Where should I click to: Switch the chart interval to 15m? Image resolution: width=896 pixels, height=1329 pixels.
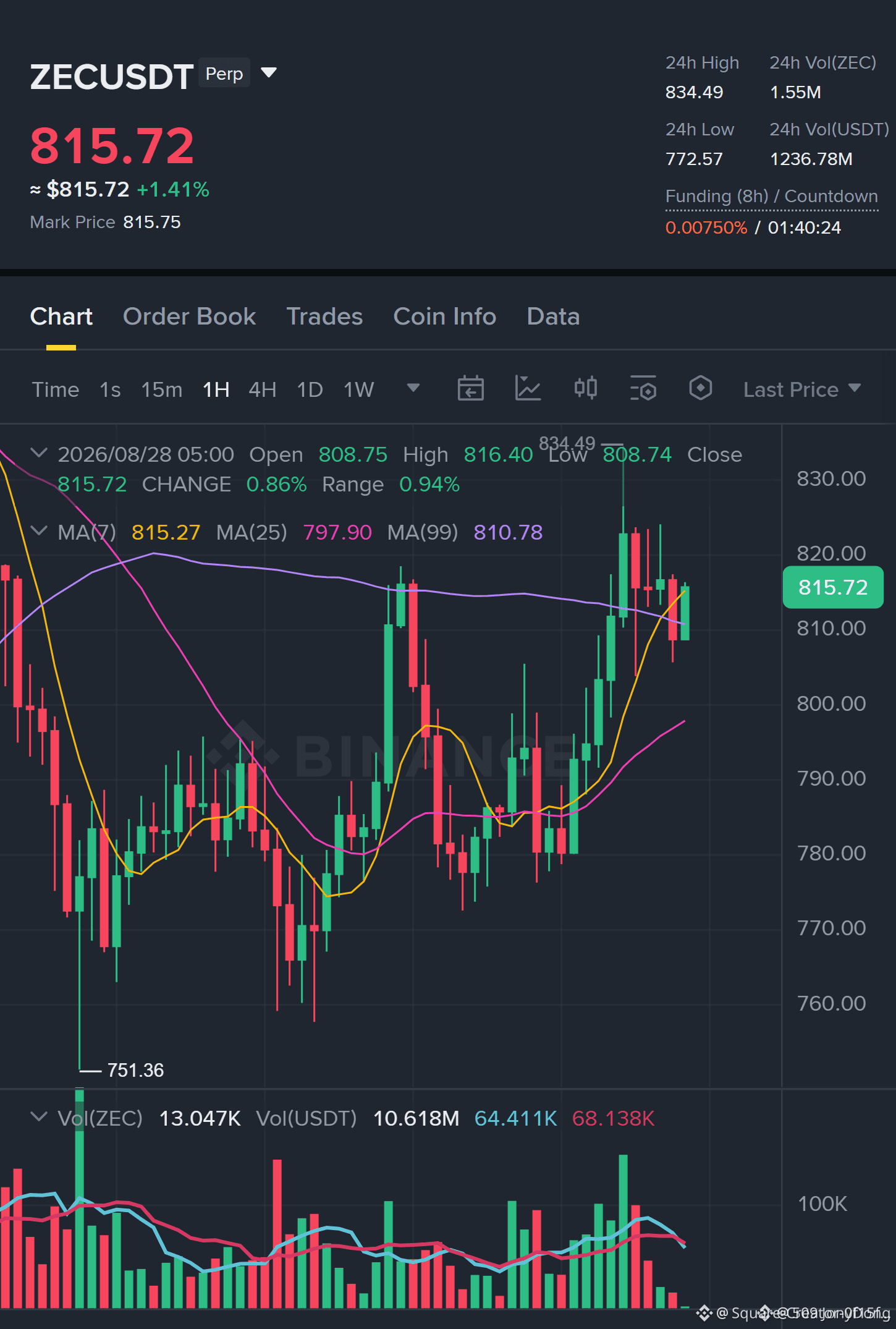pyautogui.click(x=161, y=389)
